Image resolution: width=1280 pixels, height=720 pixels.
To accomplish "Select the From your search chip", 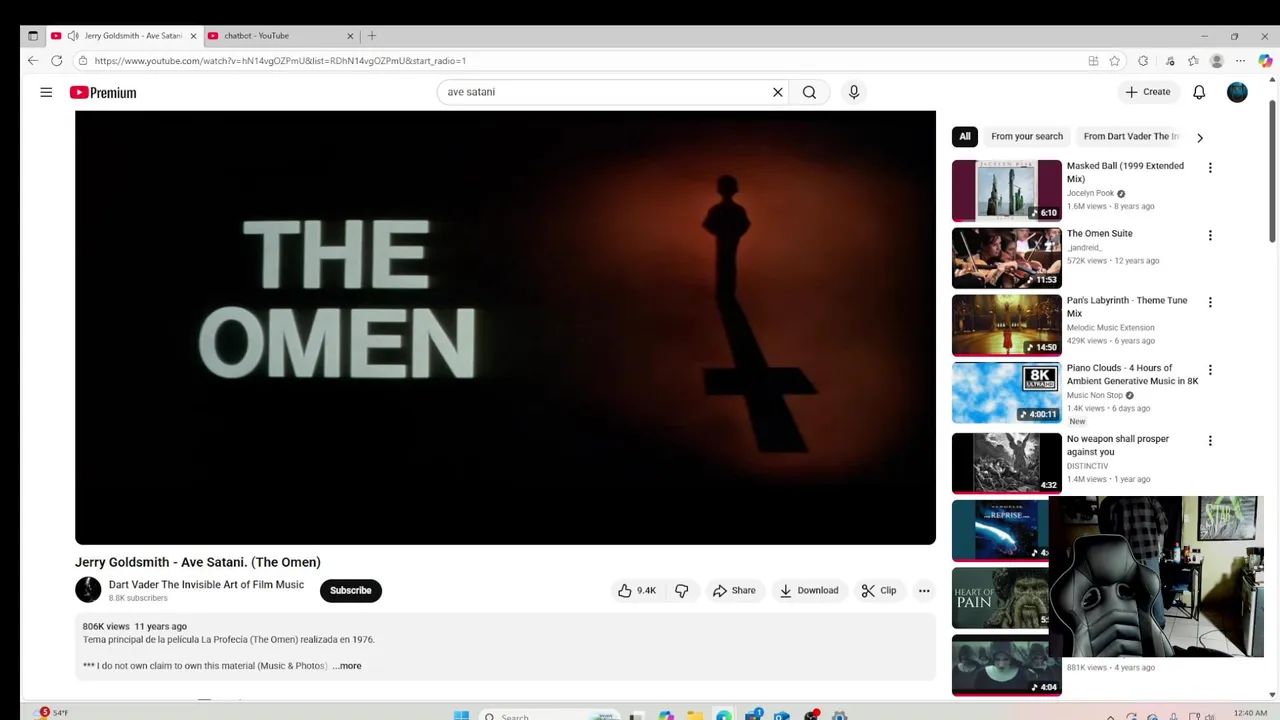I will click(1027, 137).
